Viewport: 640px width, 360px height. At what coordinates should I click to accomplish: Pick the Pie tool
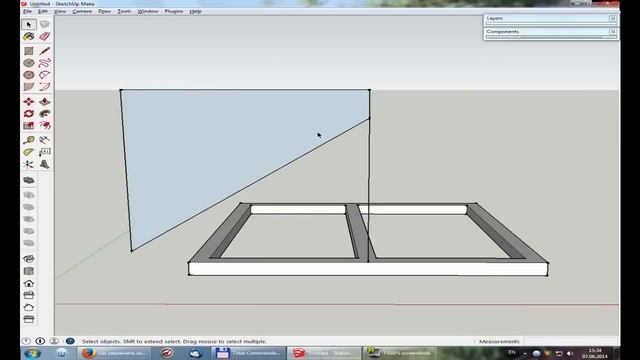click(x=29, y=87)
